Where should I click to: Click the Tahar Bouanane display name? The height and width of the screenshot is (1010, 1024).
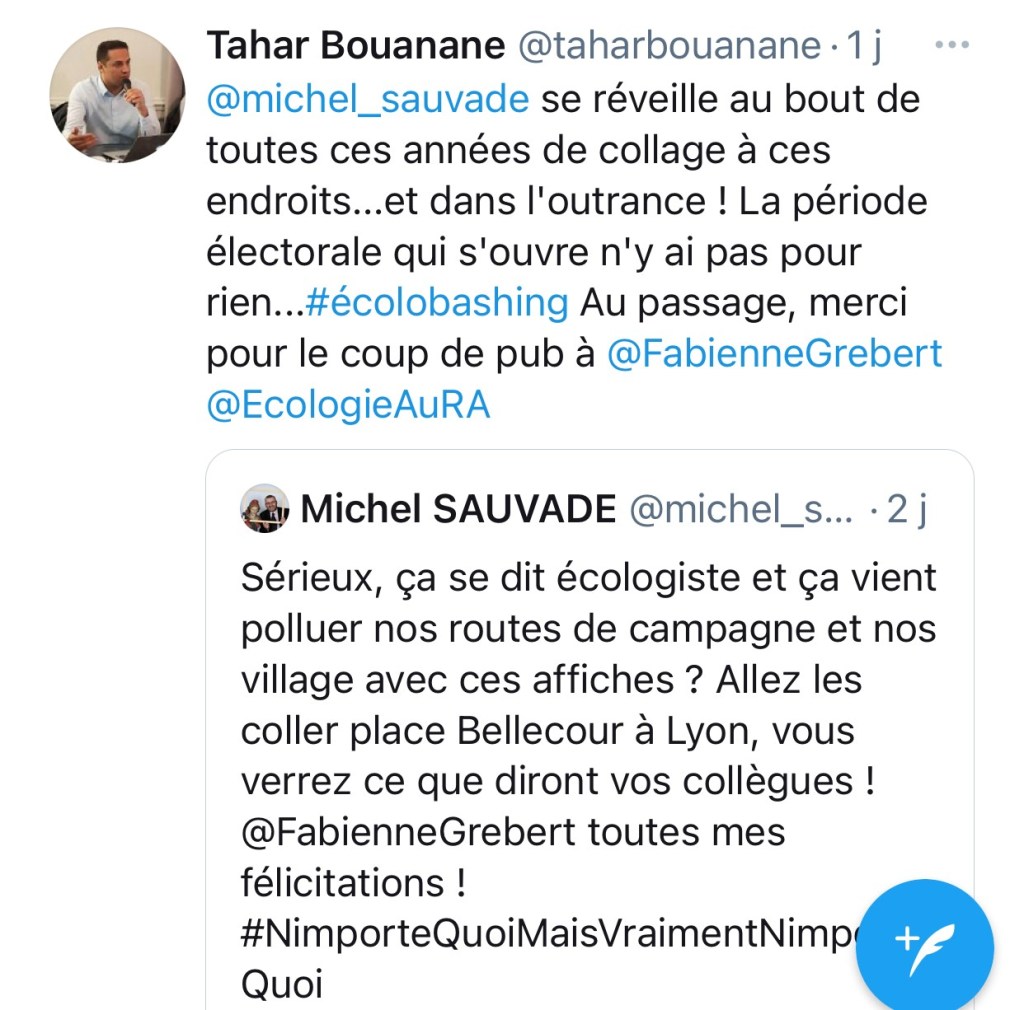click(355, 46)
